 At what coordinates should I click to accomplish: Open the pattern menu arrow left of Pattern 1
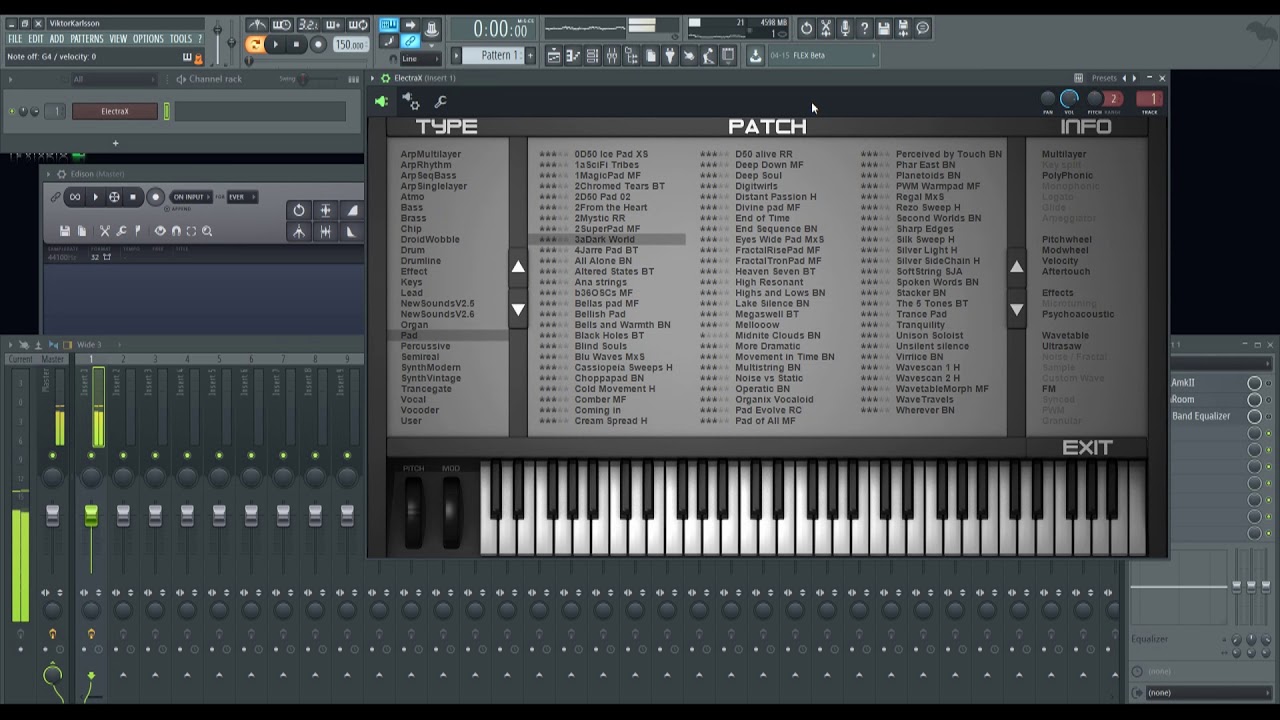click(x=457, y=55)
